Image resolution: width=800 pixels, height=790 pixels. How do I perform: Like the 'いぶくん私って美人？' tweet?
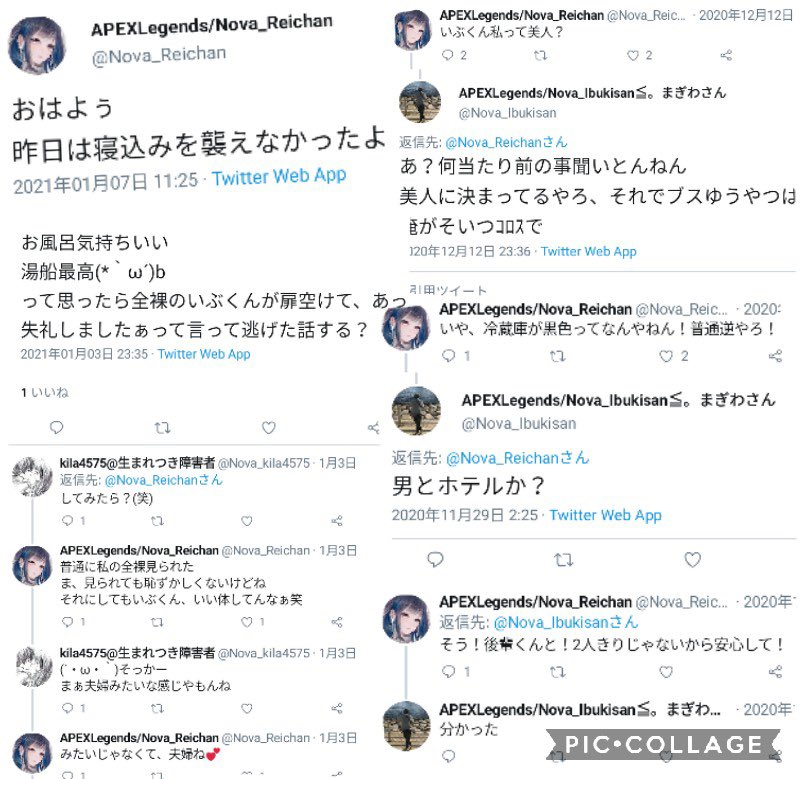pos(633,55)
